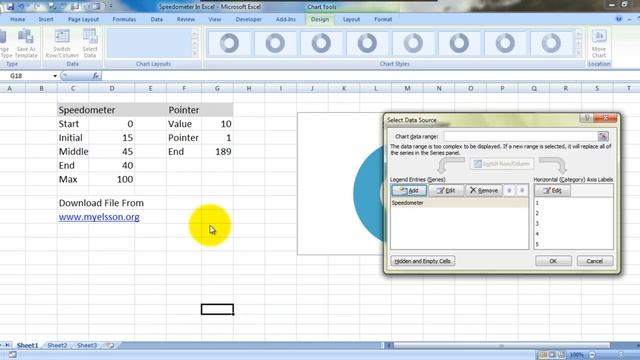The image size is (640, 360).
Task: Click the Pointer header cell
Action: click(x=184, y=110)
